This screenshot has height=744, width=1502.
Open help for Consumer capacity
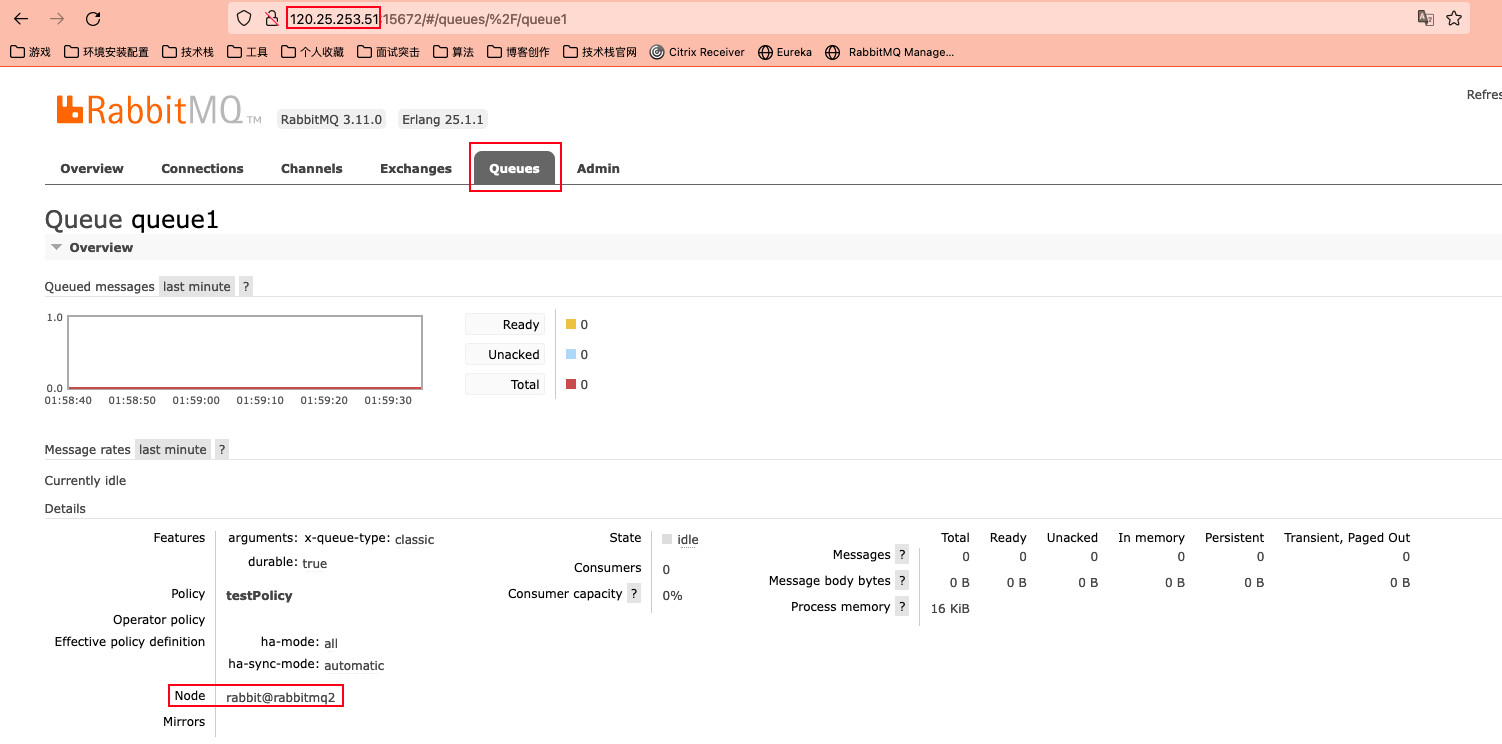click(x=634, y=594)
